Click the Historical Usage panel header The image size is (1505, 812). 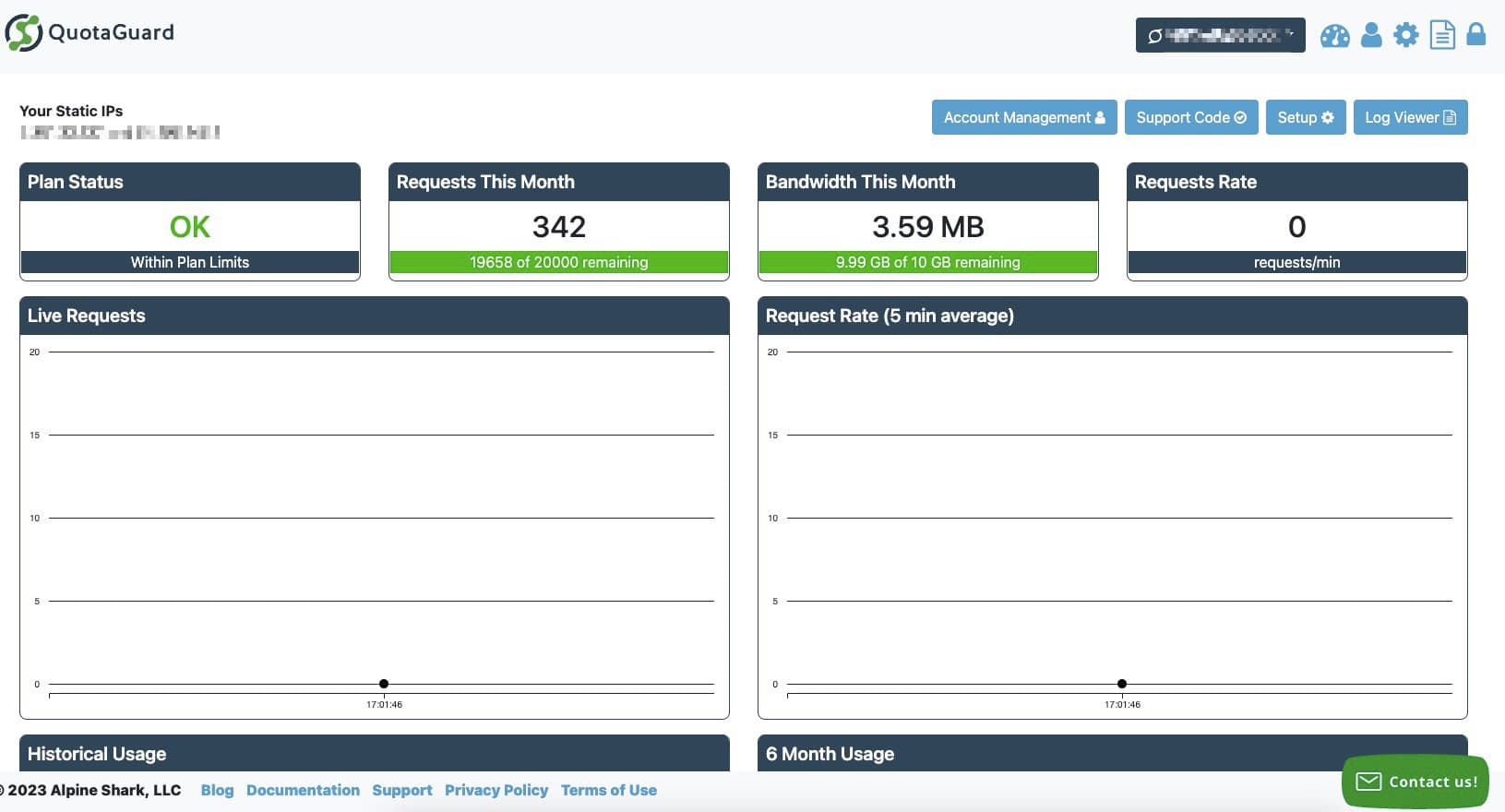(375, 753)
